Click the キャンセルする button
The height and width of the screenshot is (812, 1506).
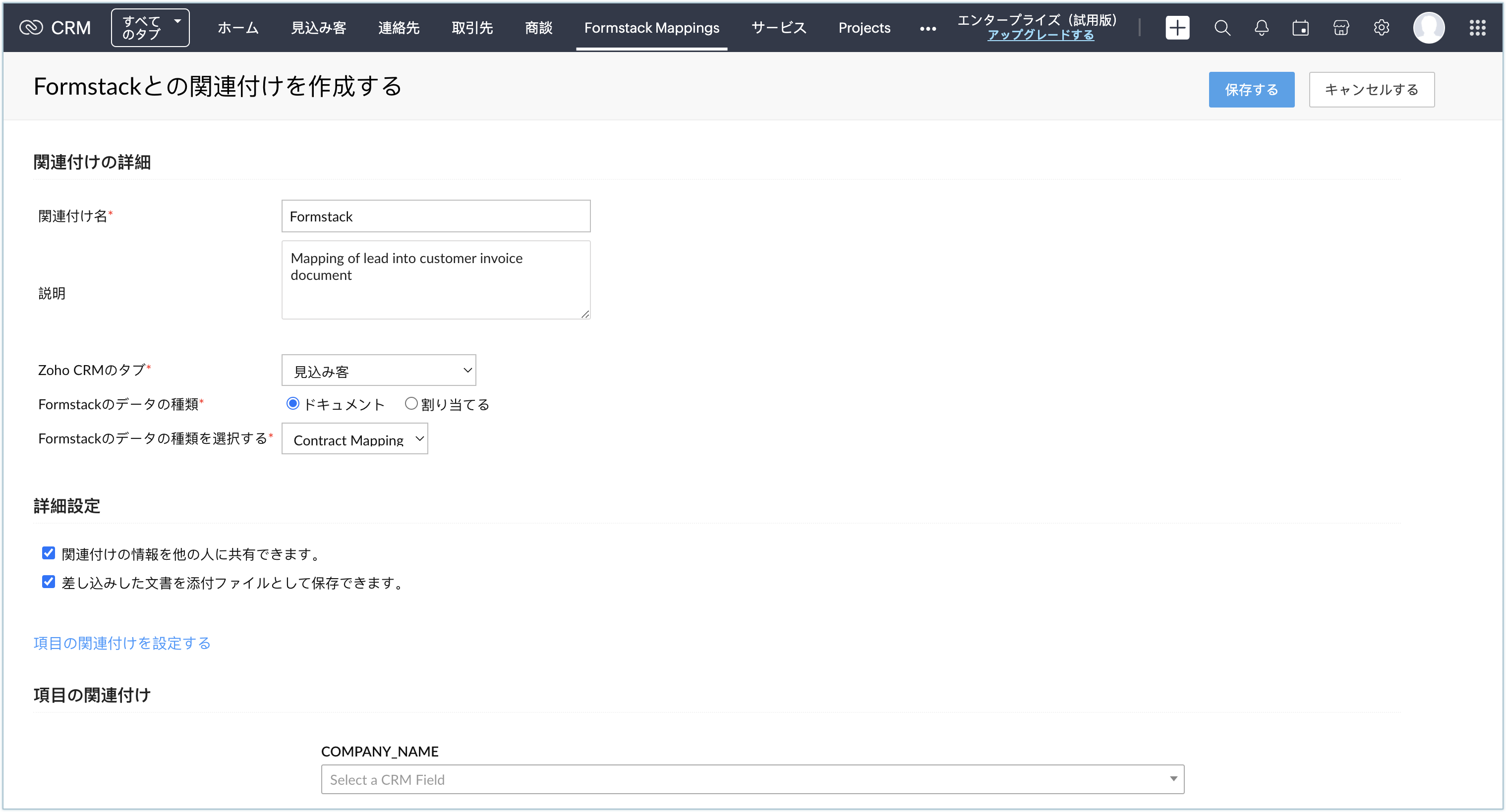[1372, 89]
